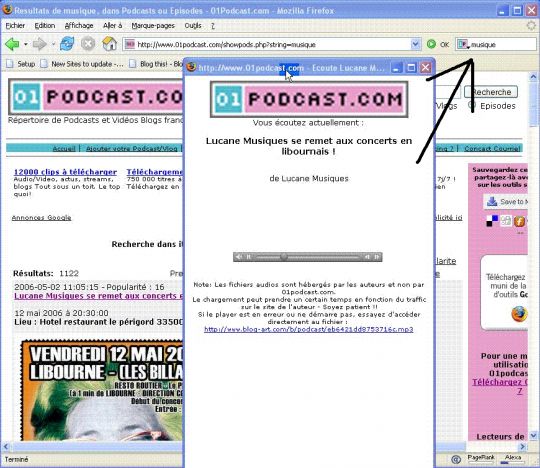Click the grey grid share icon in sidebar
Image resolution: width=540 pixels, height=468 pixels.
(x=506, y=221)
